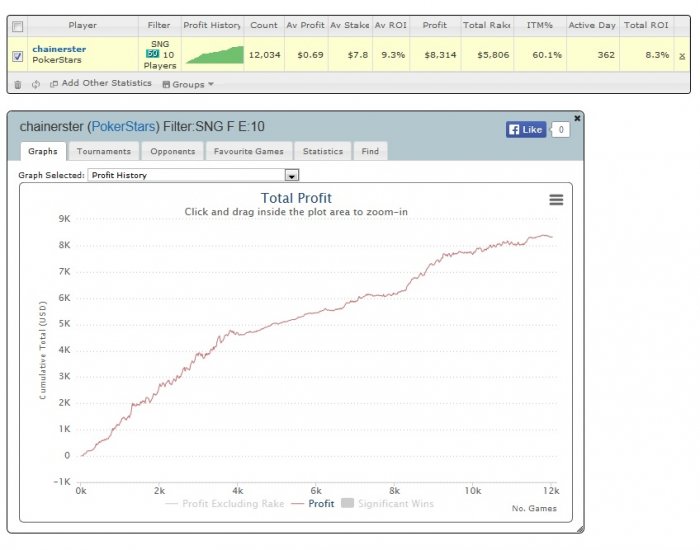The width and height of the screenshot is (700, 550).
Task: Click the count value 12,034
Action: coord(264,55)
